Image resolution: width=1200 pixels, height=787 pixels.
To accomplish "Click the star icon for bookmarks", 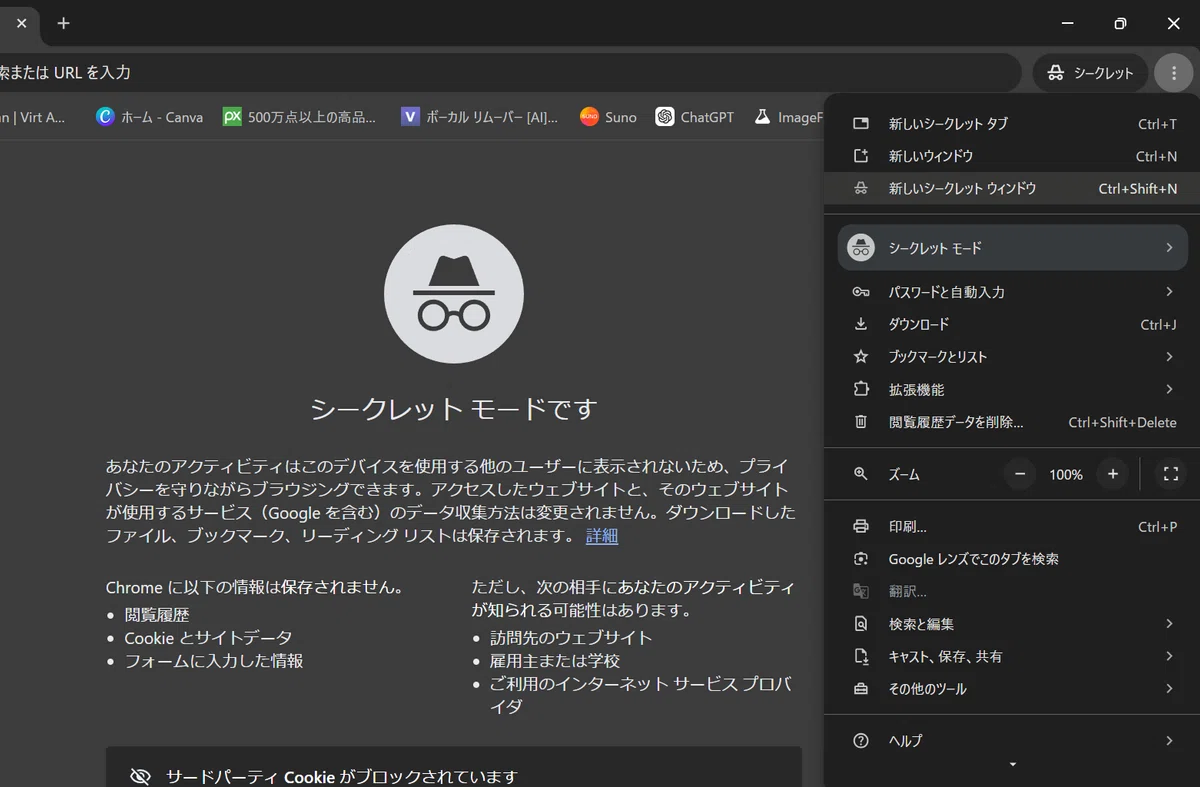I will tap(861, 357).
